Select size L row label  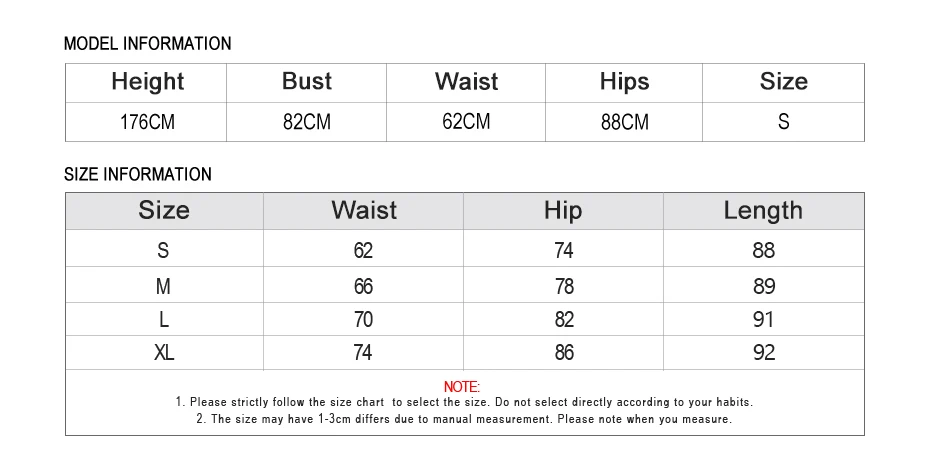tap(164, 320)
